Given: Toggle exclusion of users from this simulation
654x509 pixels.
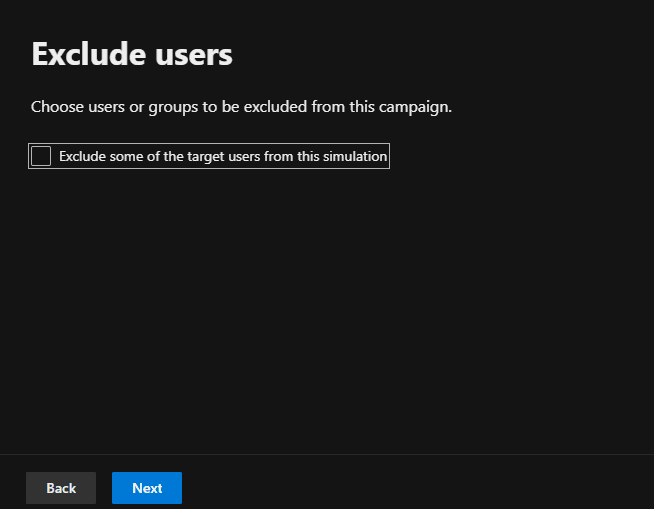Looking at the screenshot, I should click(41, 156).
